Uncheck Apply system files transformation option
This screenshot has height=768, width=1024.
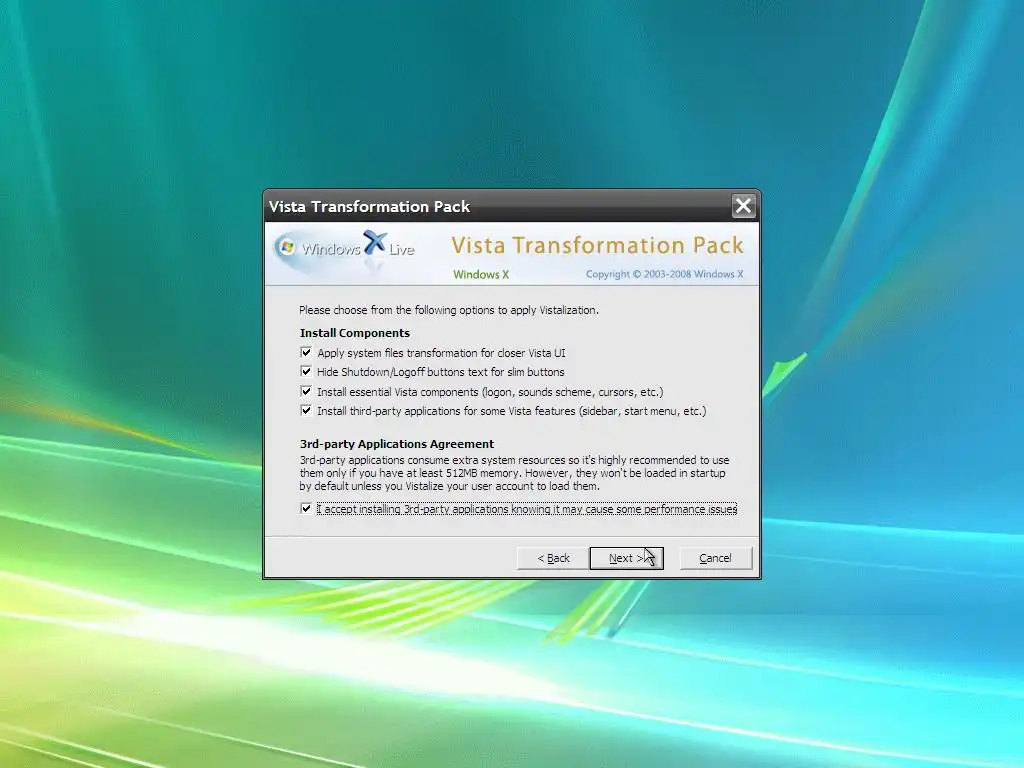pyautogui.click(x=306, y=353)
